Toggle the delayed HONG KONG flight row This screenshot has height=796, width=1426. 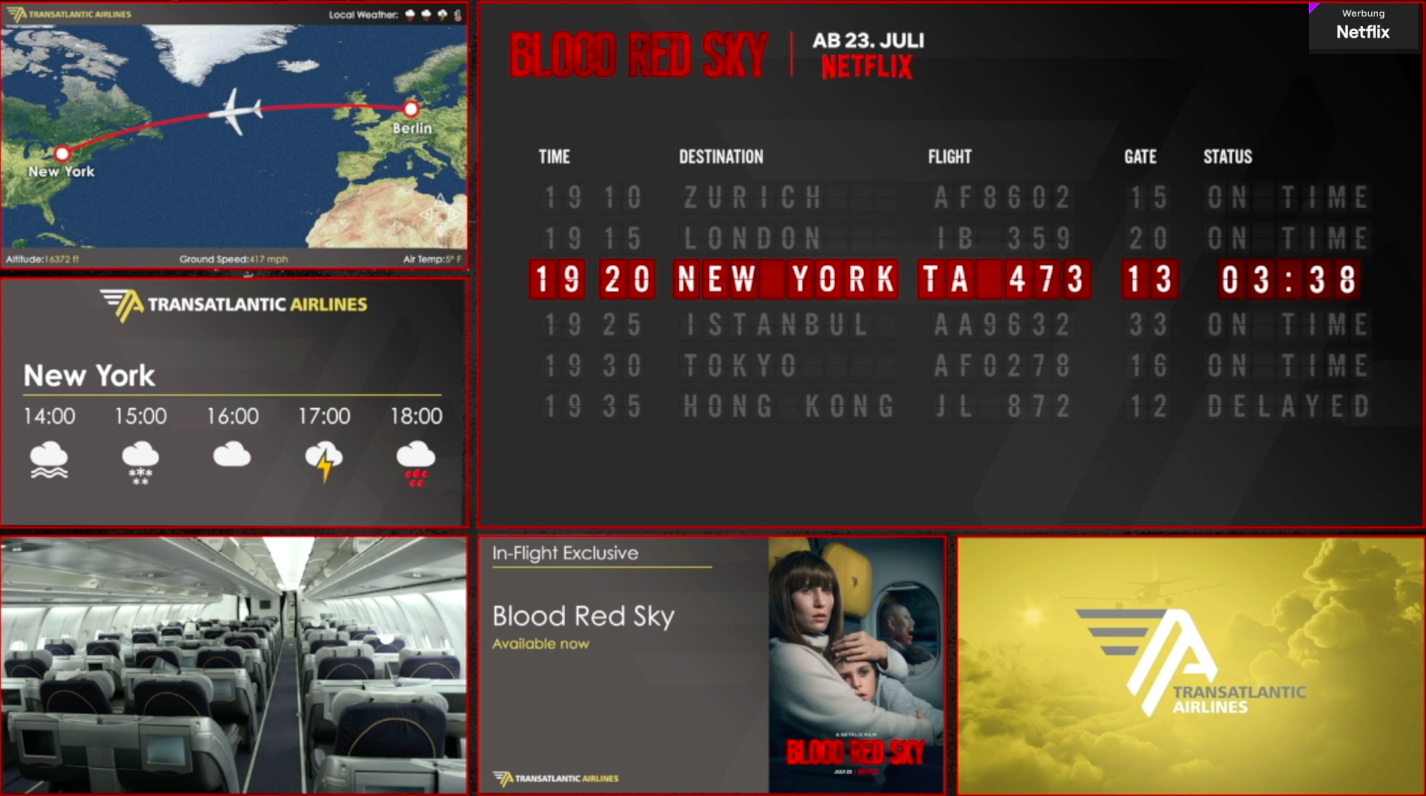950,405
